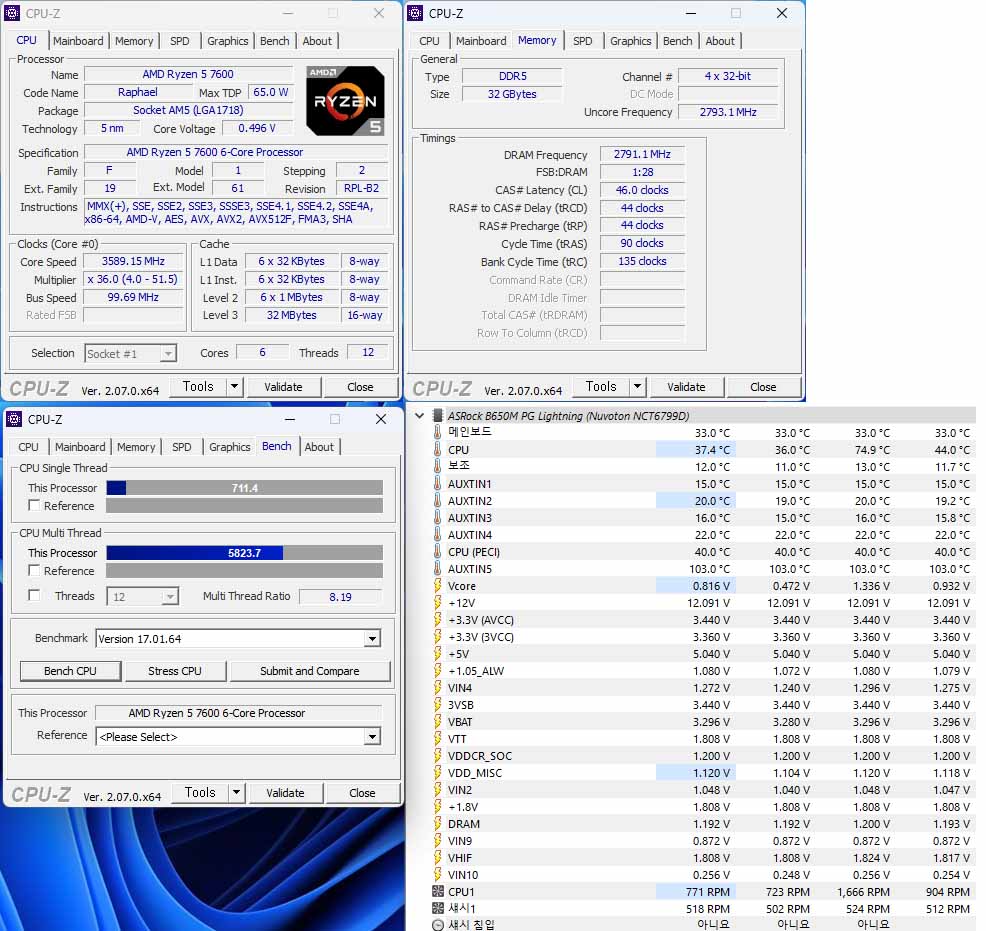This screenshot has width=986, height=931.
Task: Click the fan icon of the CPU1 row
Action: point(438,891)
